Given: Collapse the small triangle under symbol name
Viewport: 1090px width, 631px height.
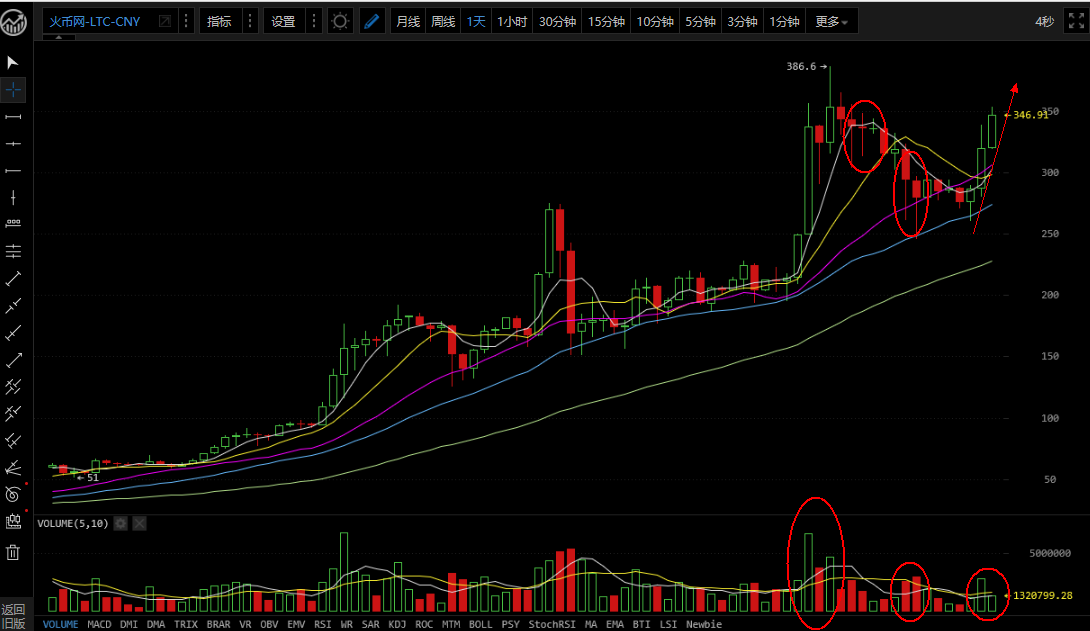Looking at the screenshot, I should pyautogui.click(x=59, y=38).
